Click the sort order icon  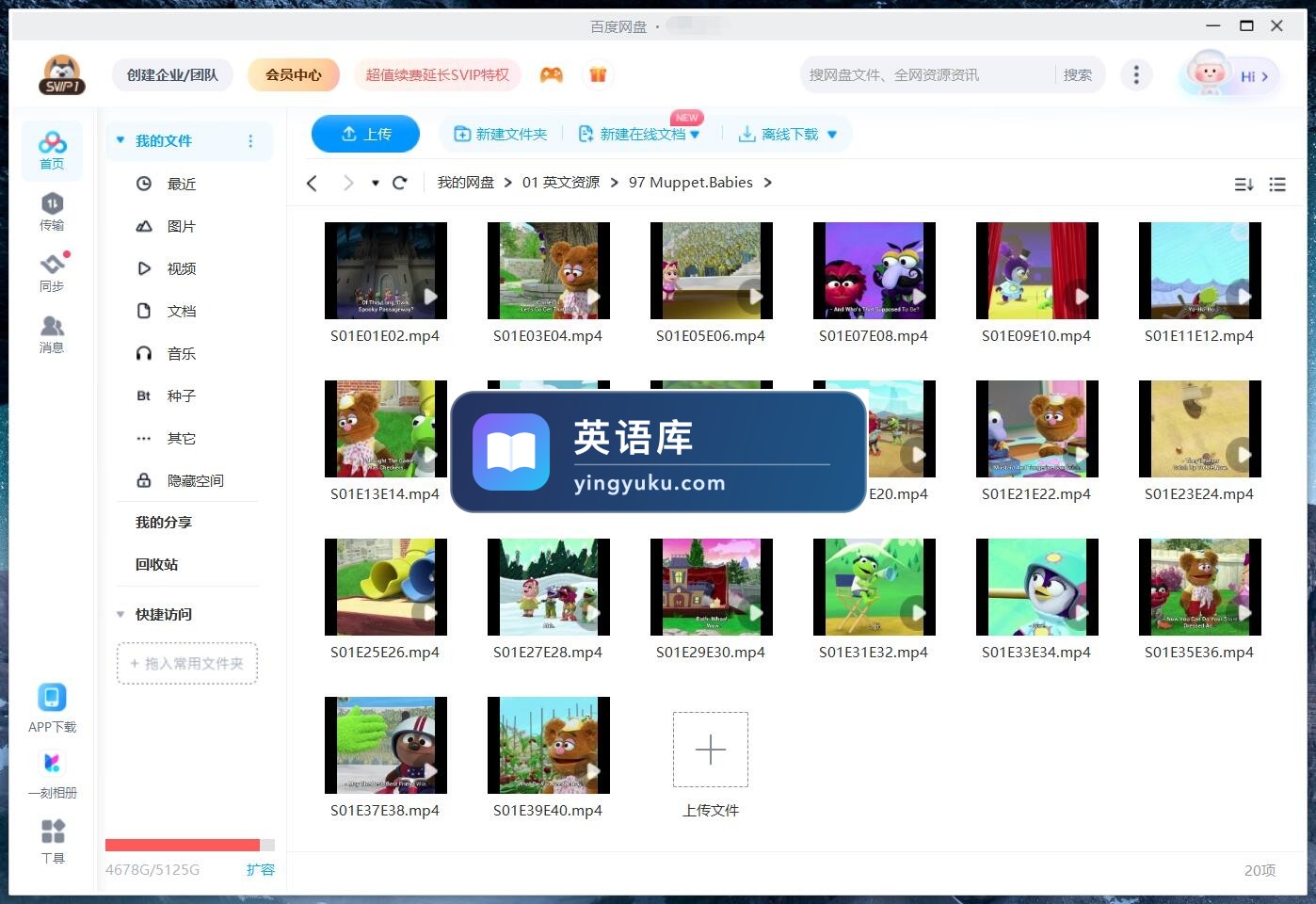(1244, 185)
